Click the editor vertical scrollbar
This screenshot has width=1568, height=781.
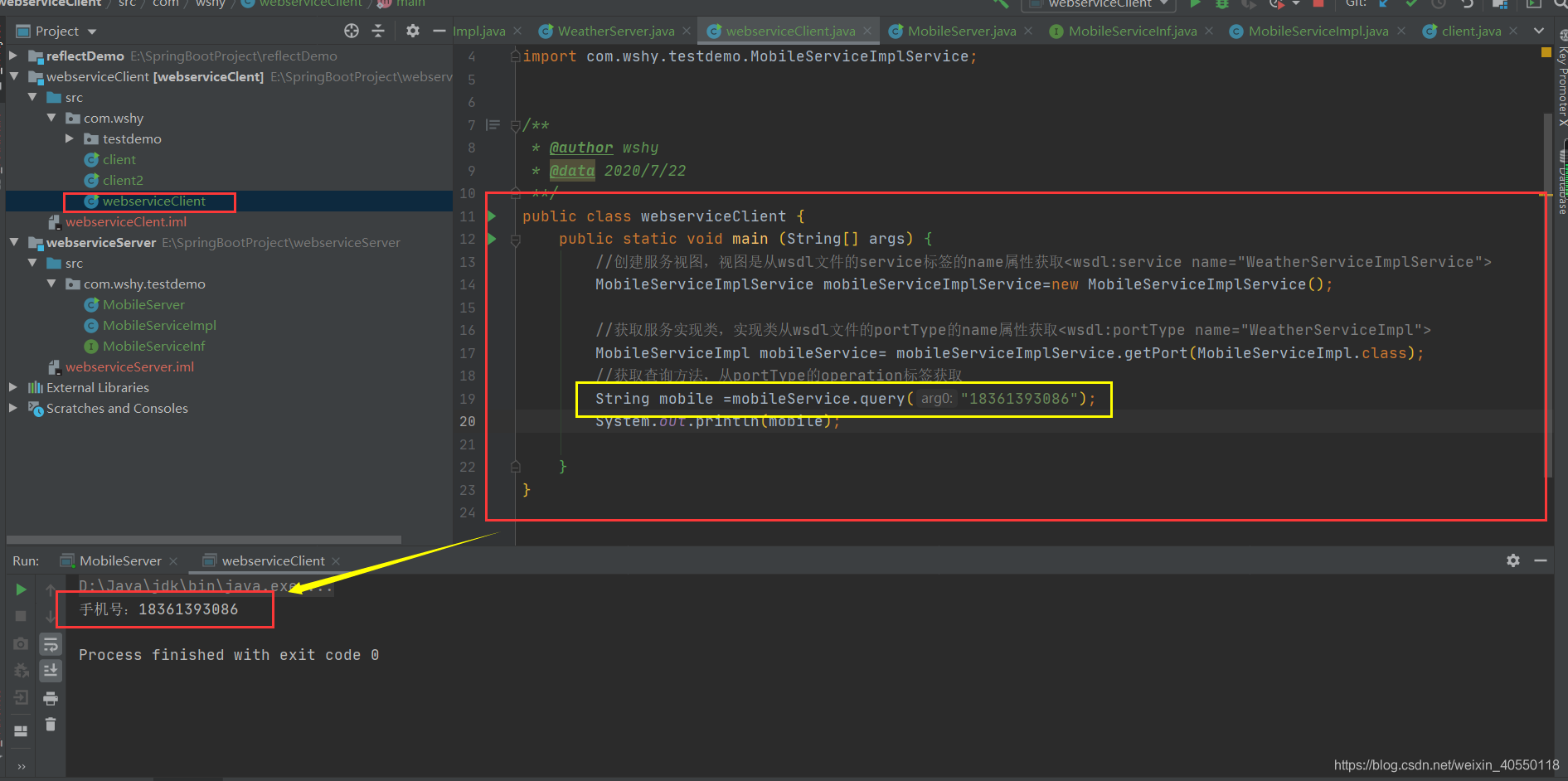pyautogui.click(x=1547, y=295)
